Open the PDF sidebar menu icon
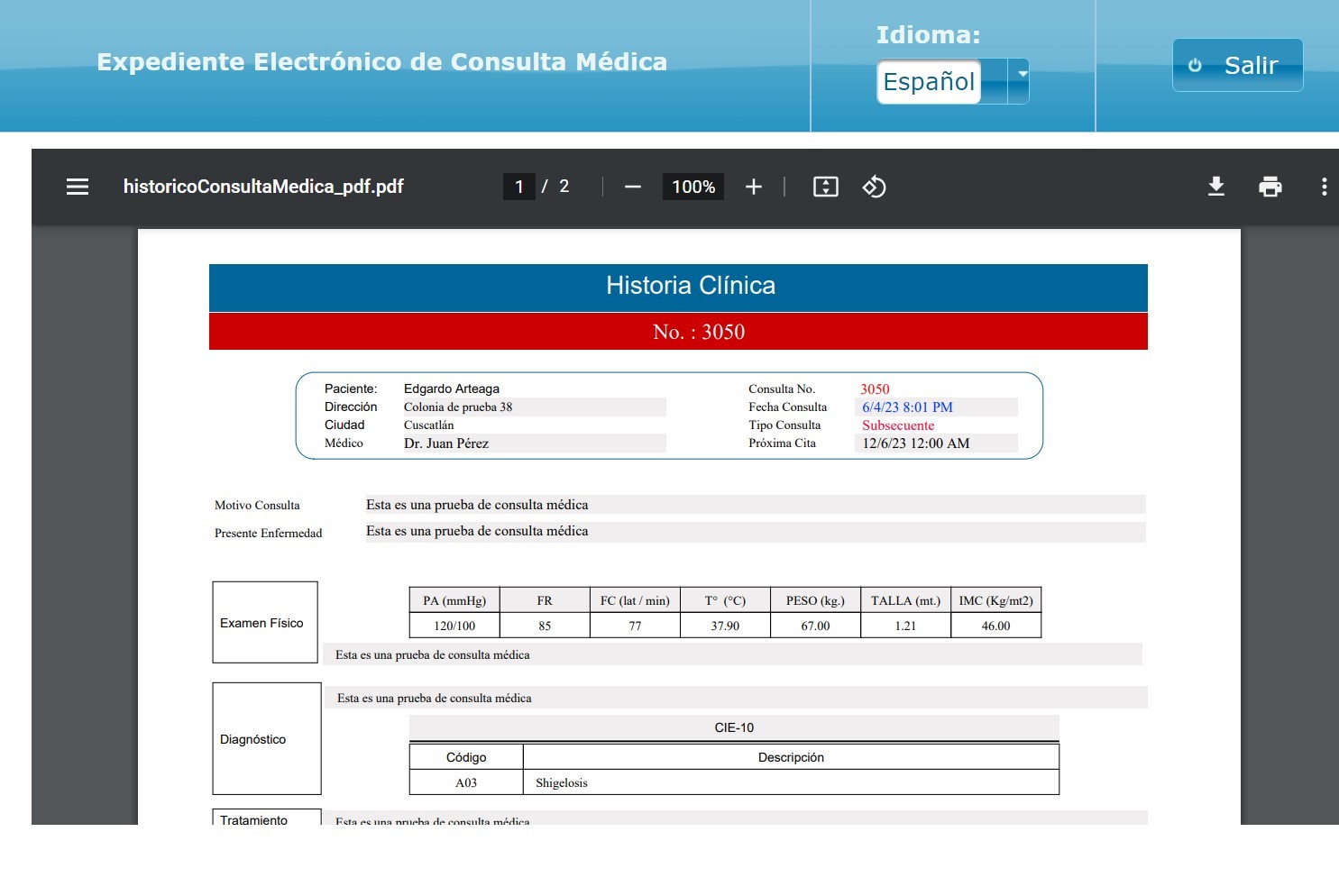Viewport: 1339px width, 896px height. click(x=78, y=187)
